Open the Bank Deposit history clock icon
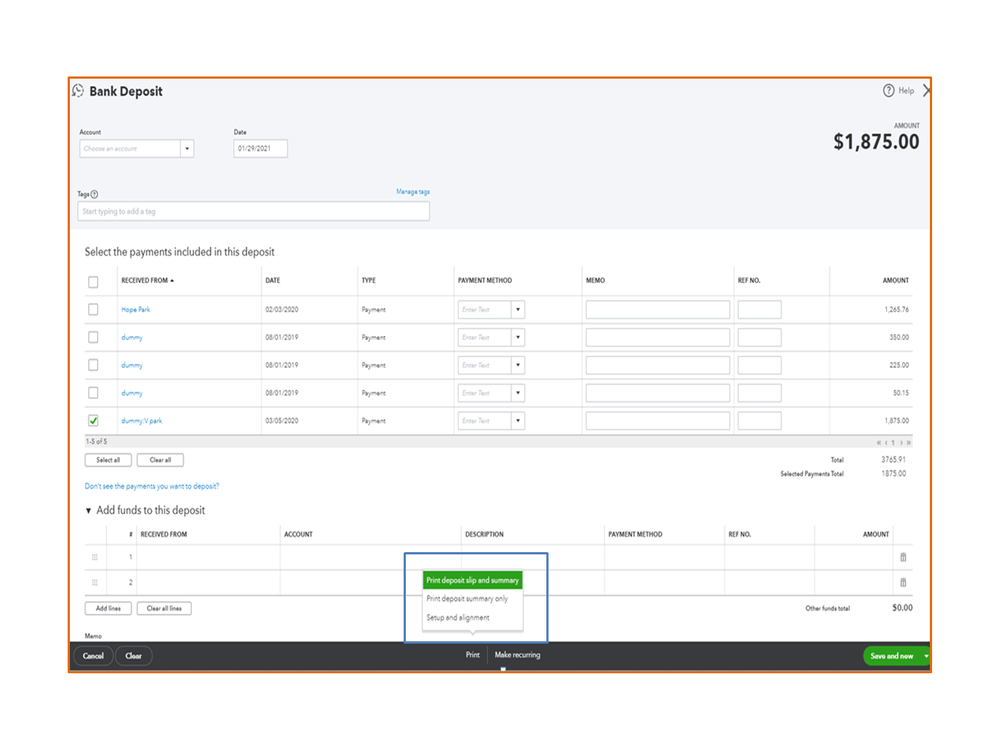Screen dimensions: 999x749 (x=78, y=91)
